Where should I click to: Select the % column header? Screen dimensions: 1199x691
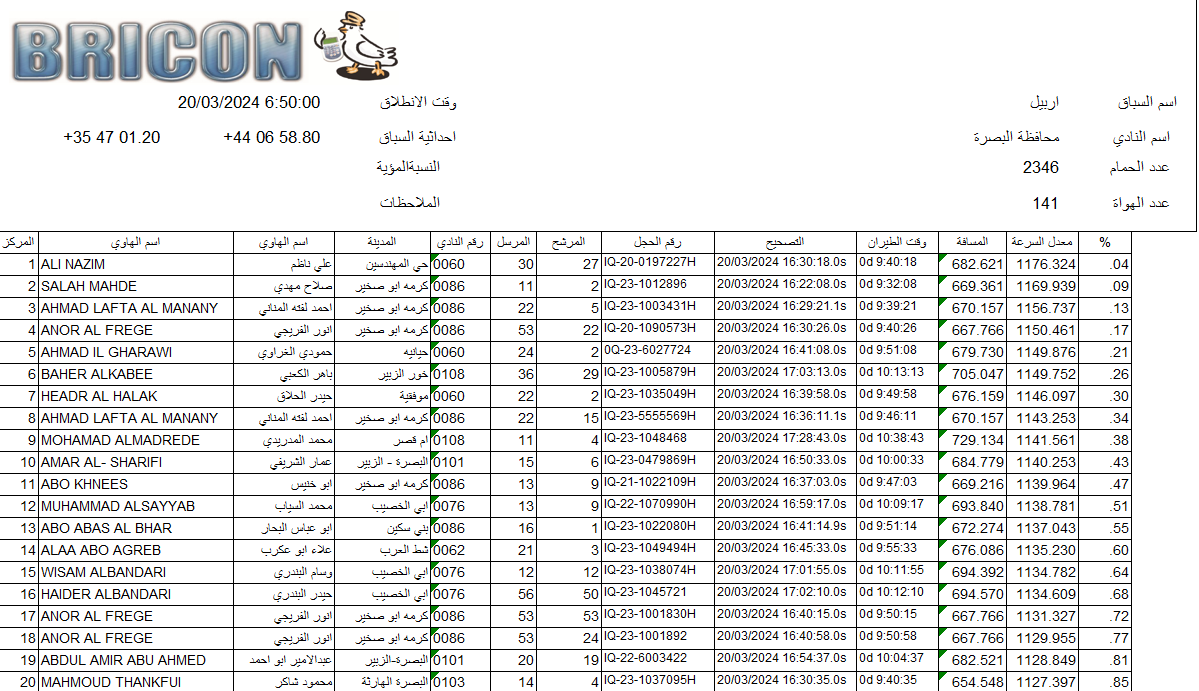point(1104,242)
